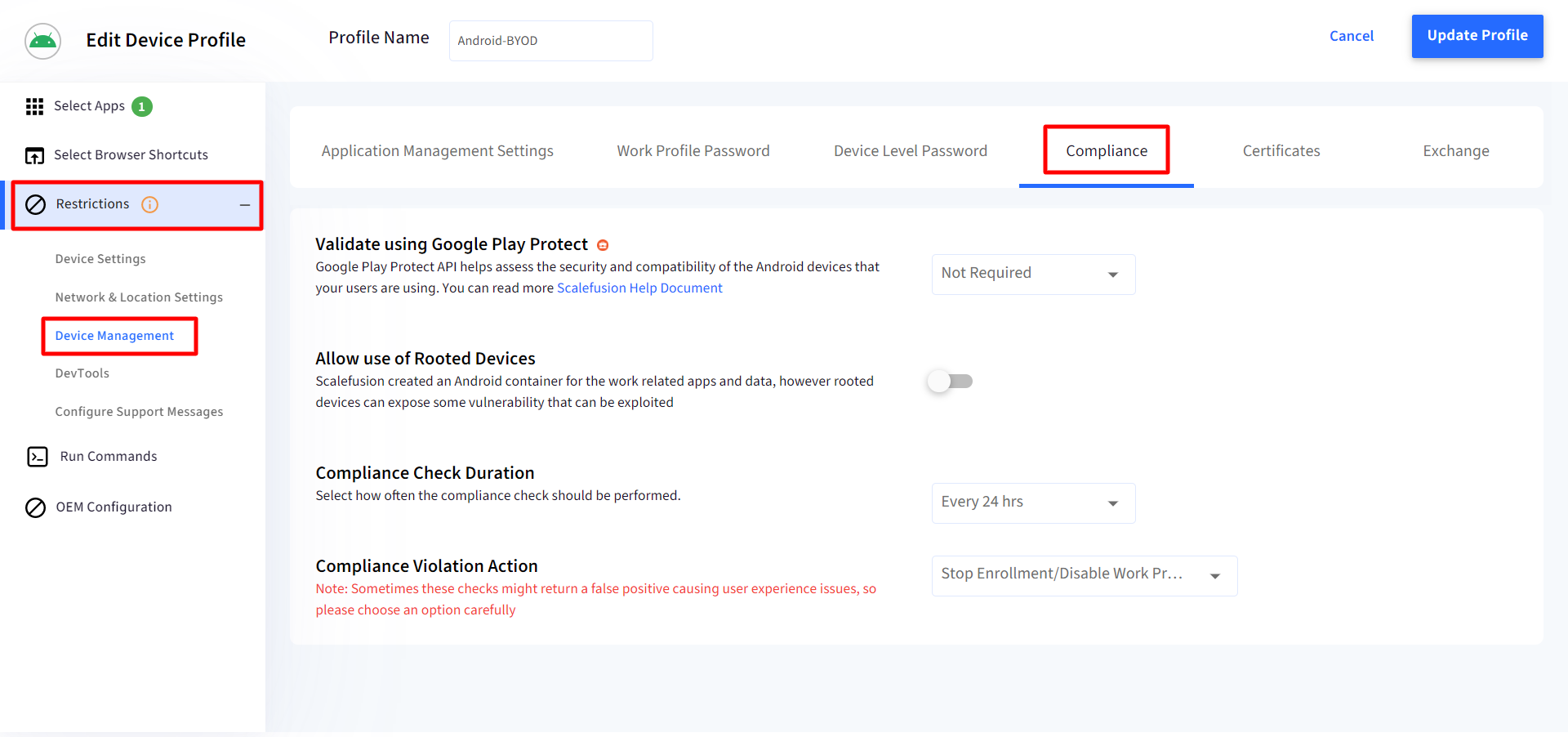This screenshot has width=1568, height=737.
Task: Click the orange icon next to Google Play Protect
Action: [603, 245]
